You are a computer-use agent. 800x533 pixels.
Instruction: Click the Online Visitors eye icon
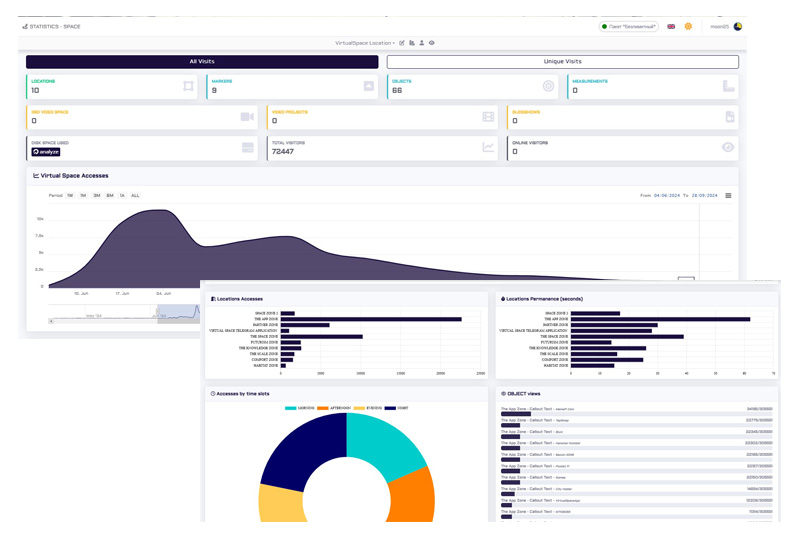tap(728, 147)
